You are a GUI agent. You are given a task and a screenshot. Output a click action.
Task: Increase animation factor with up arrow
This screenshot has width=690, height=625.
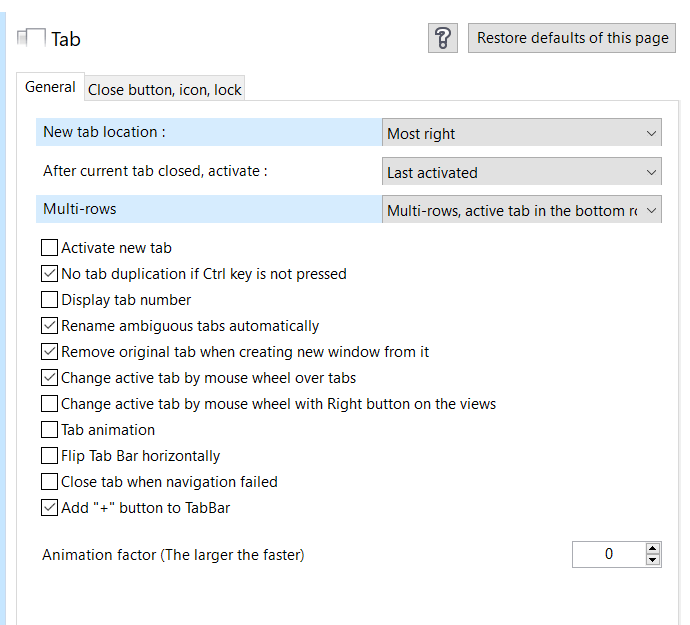653,548
